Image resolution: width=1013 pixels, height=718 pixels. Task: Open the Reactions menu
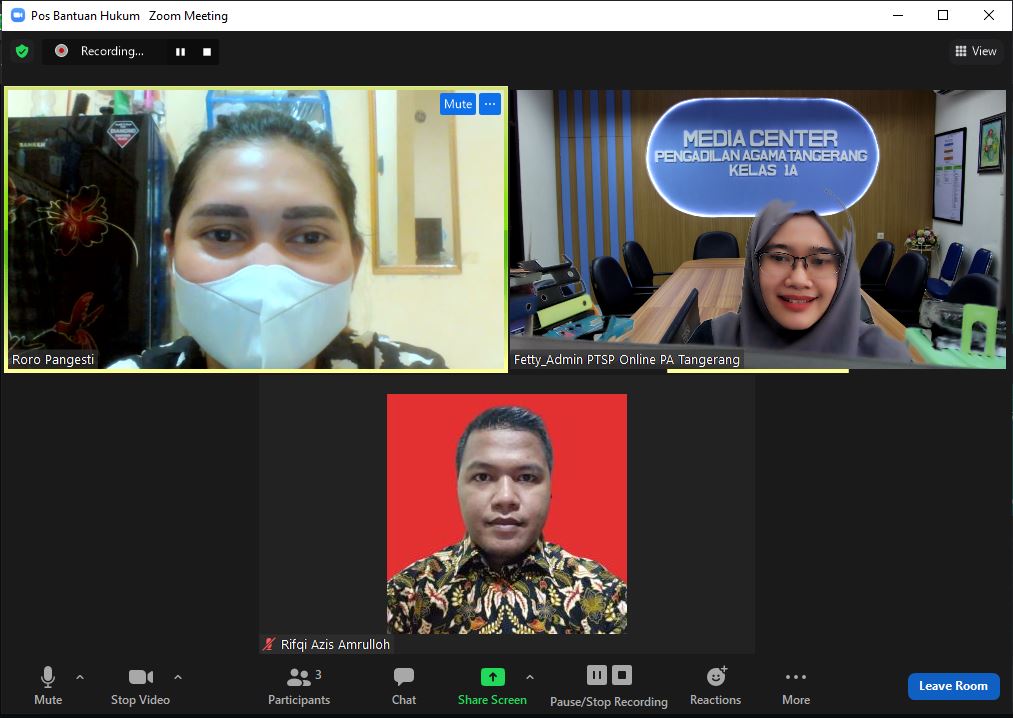(x=715, y=685)
